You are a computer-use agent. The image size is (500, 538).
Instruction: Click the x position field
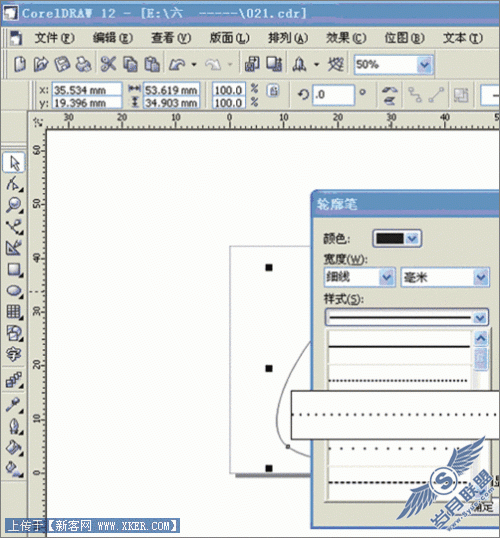87,90
